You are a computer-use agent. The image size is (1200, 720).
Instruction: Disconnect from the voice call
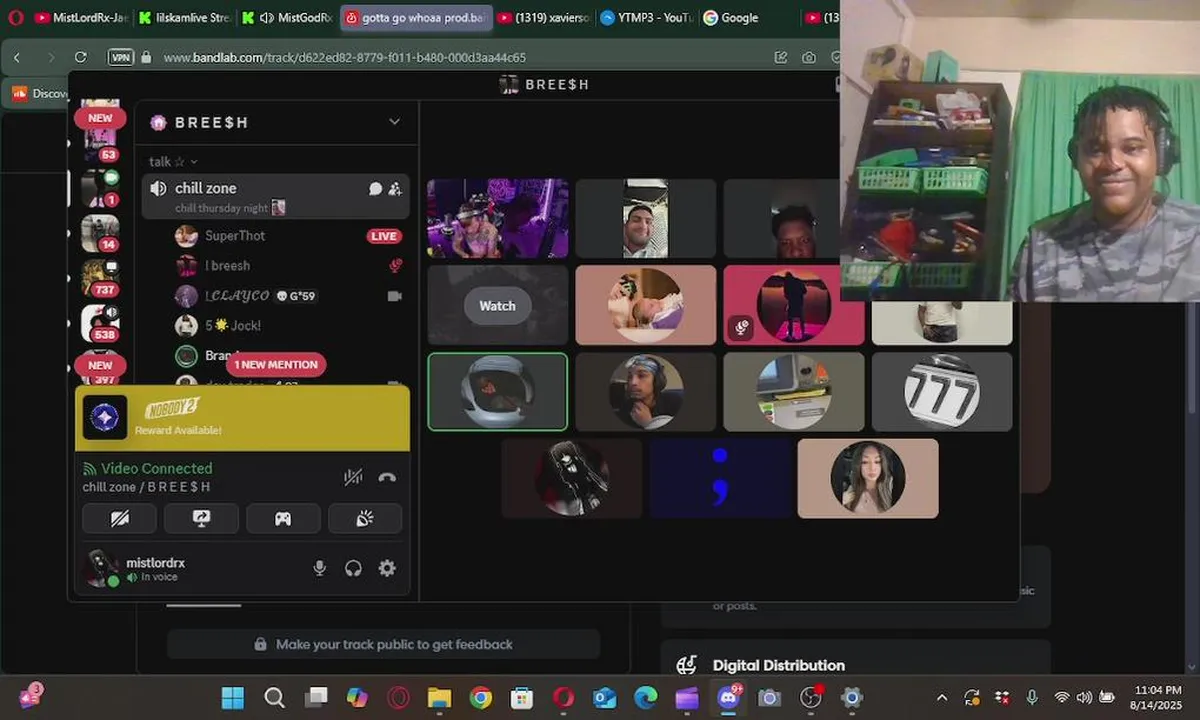[x=387, y=478]
